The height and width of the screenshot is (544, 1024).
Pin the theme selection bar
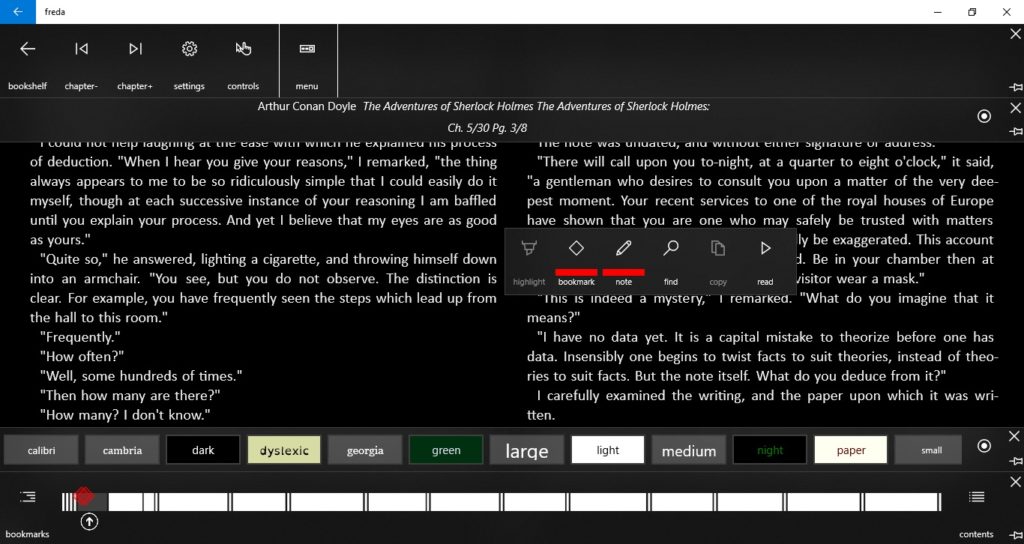click(x=1016, y=461)
